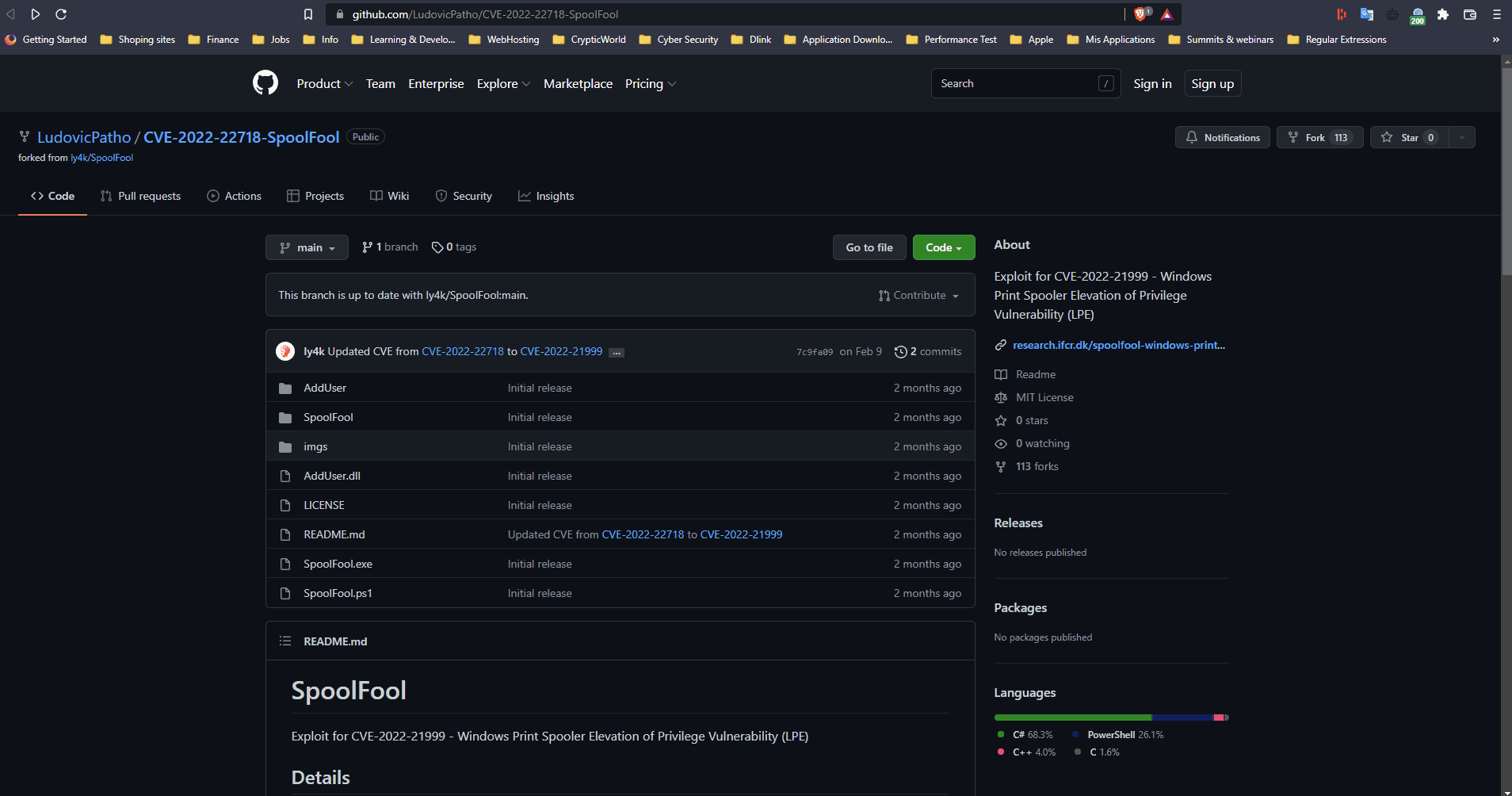Click the translate extension icon
Image resolution: width=1512 pixels, height=796 pixels.
pos(1367,14)
